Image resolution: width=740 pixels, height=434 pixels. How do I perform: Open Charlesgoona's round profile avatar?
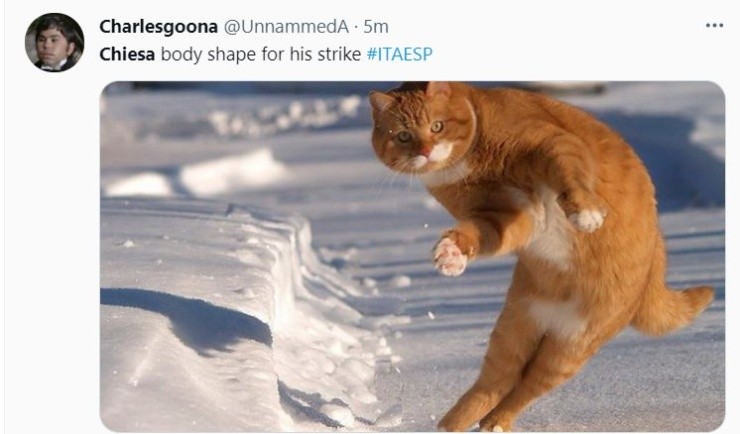tap(54, 42)
